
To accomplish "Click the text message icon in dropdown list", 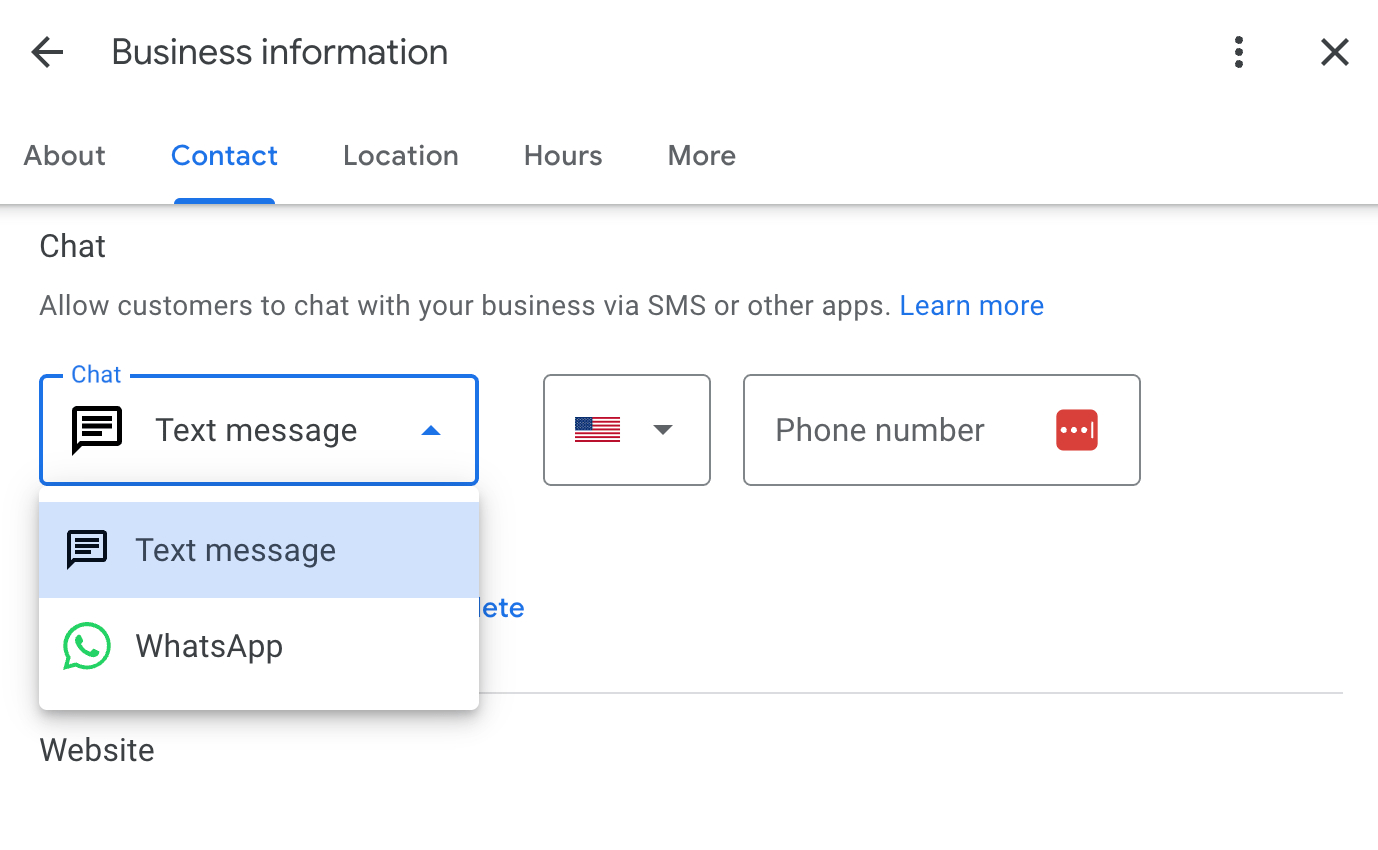I will 87,549.
